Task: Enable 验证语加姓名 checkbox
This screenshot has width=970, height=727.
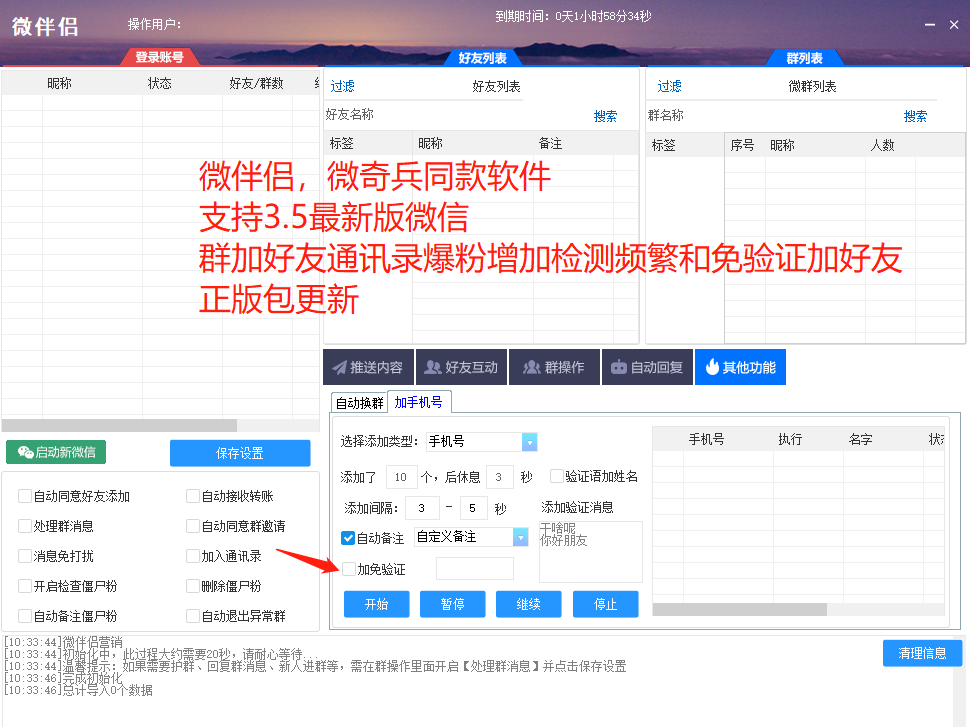Action: tap(556, 476)
